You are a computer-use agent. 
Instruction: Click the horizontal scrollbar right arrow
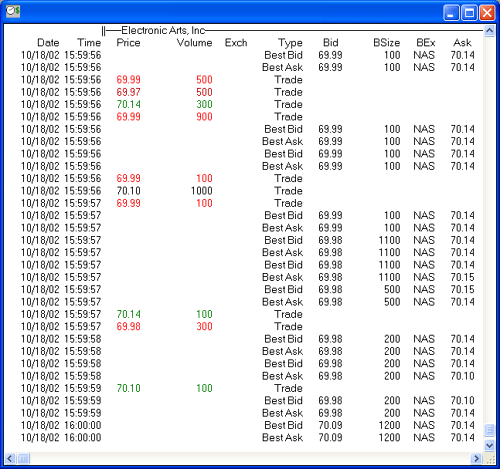pyautogui.click(x=477, y=458)
